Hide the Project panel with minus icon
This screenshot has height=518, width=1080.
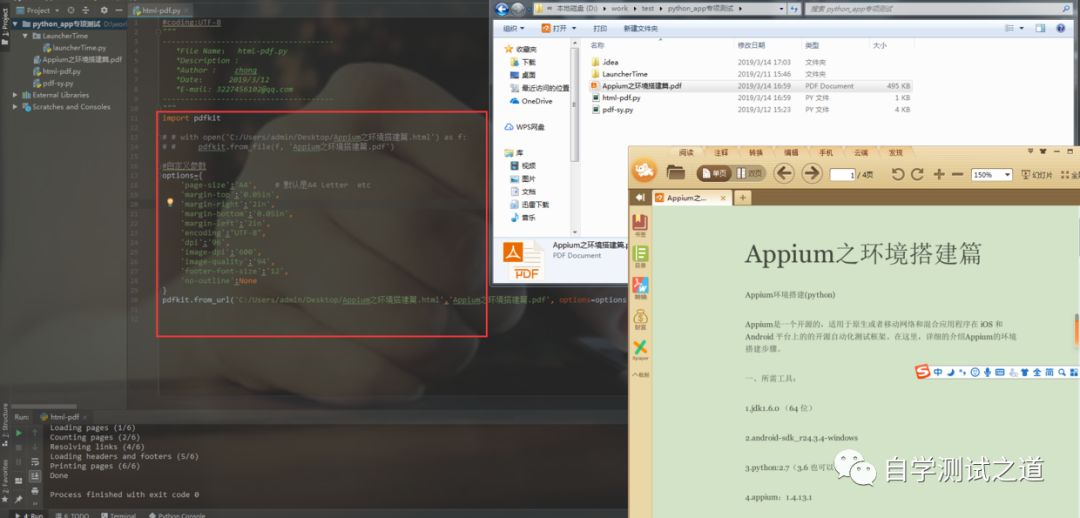[x=118, y=10]
